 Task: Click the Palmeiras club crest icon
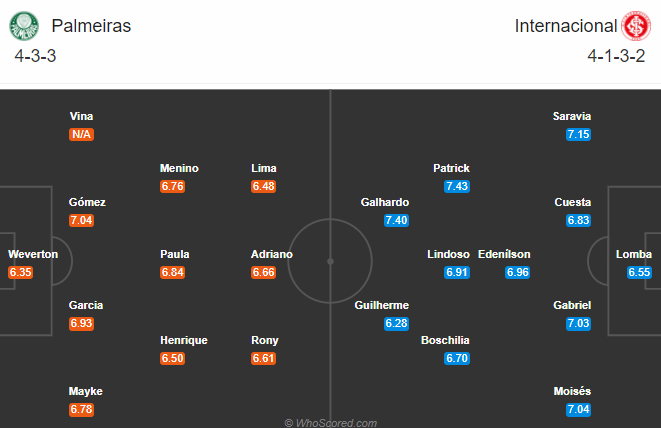[24, 26]
